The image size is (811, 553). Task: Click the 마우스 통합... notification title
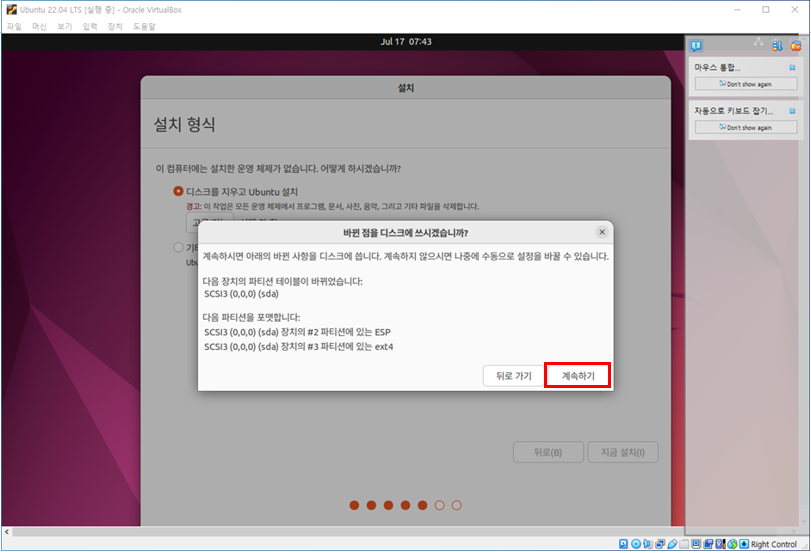[717, 68]
